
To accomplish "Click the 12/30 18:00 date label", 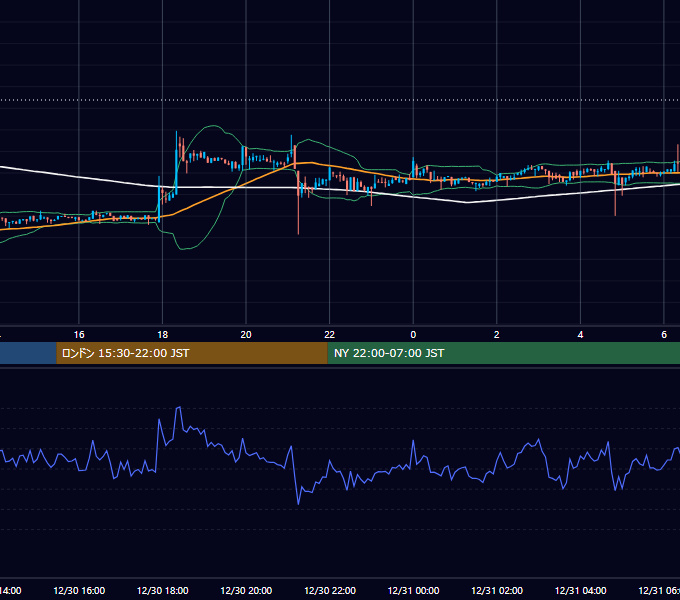I will [163, 590].
